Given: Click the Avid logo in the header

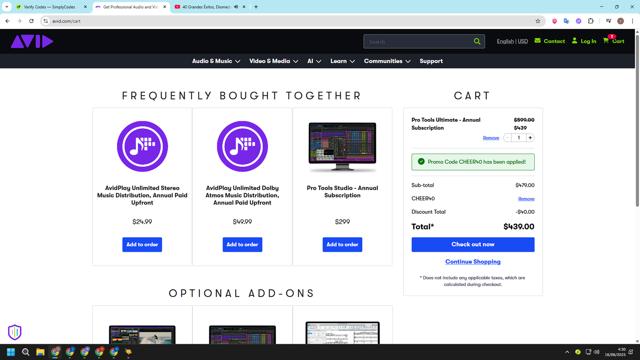Looking at the screenshot, I should point(32,41).
